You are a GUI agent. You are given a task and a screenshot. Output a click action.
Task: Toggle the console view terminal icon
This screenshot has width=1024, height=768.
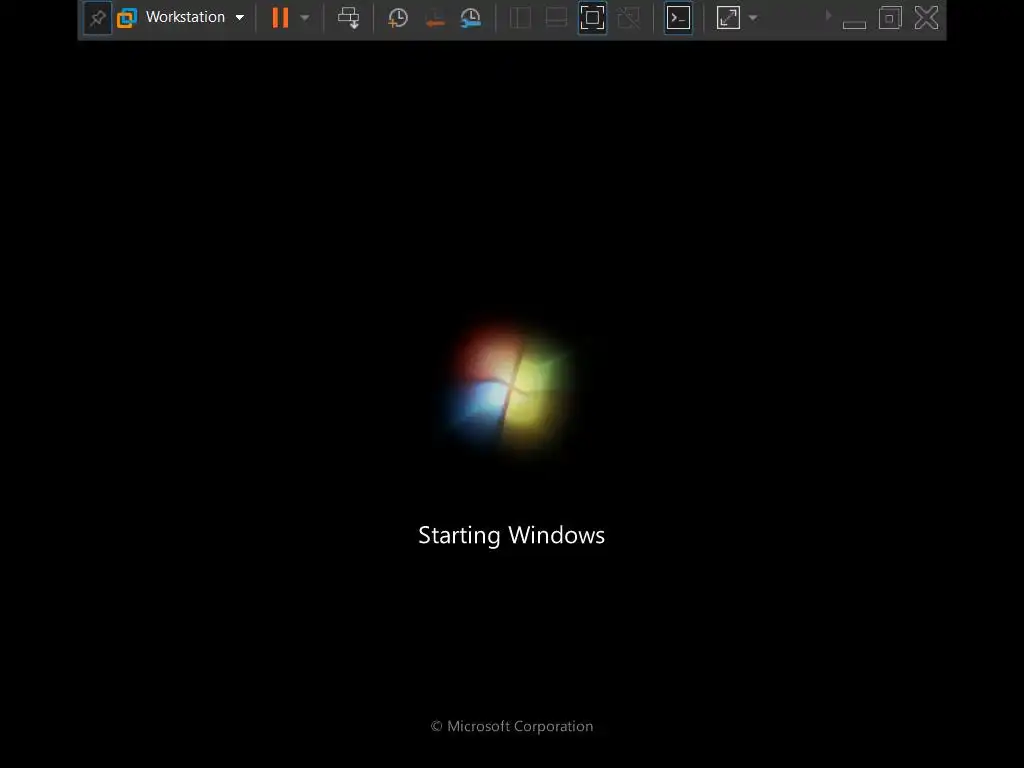click(679, 18)
